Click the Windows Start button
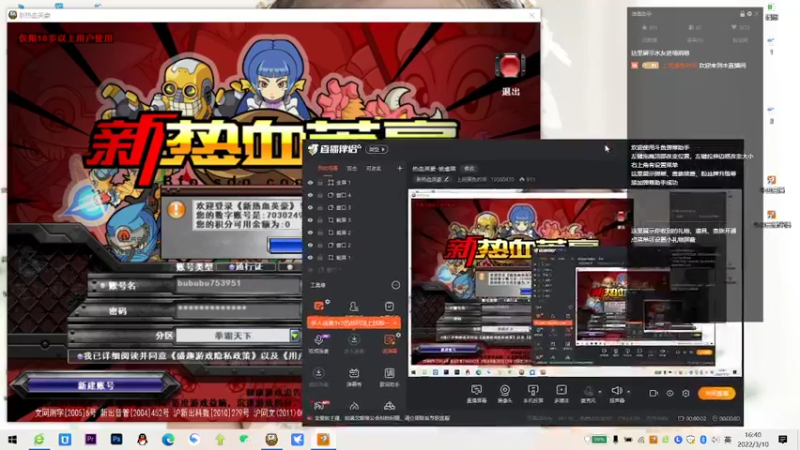Viewport: 800px width, 450px height. click(13, 439)
